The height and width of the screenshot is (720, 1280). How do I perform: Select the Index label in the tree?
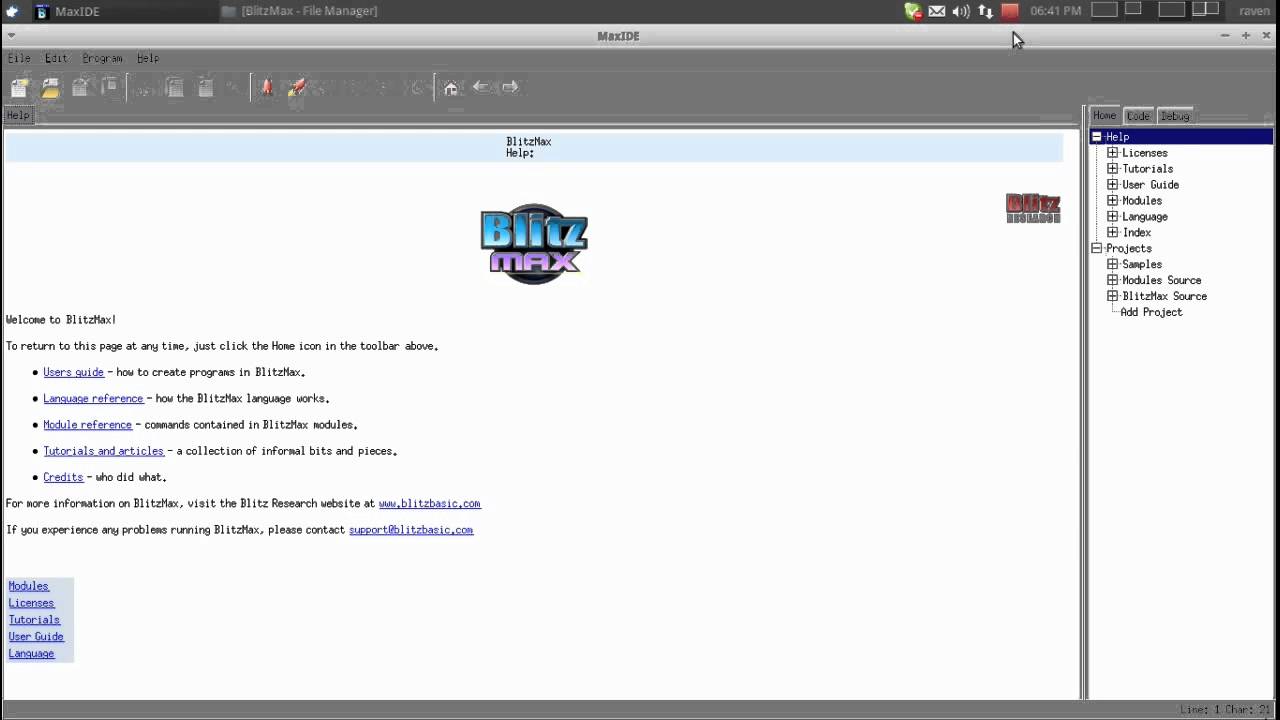tap(1137, 233)
